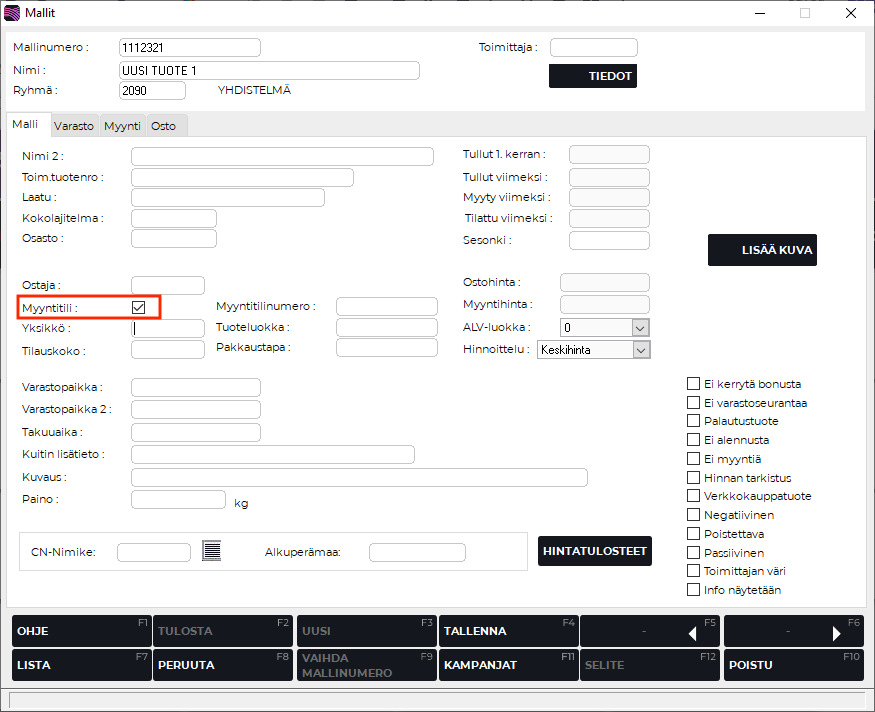Click the Kuvaus input field

tap(359, 477)
